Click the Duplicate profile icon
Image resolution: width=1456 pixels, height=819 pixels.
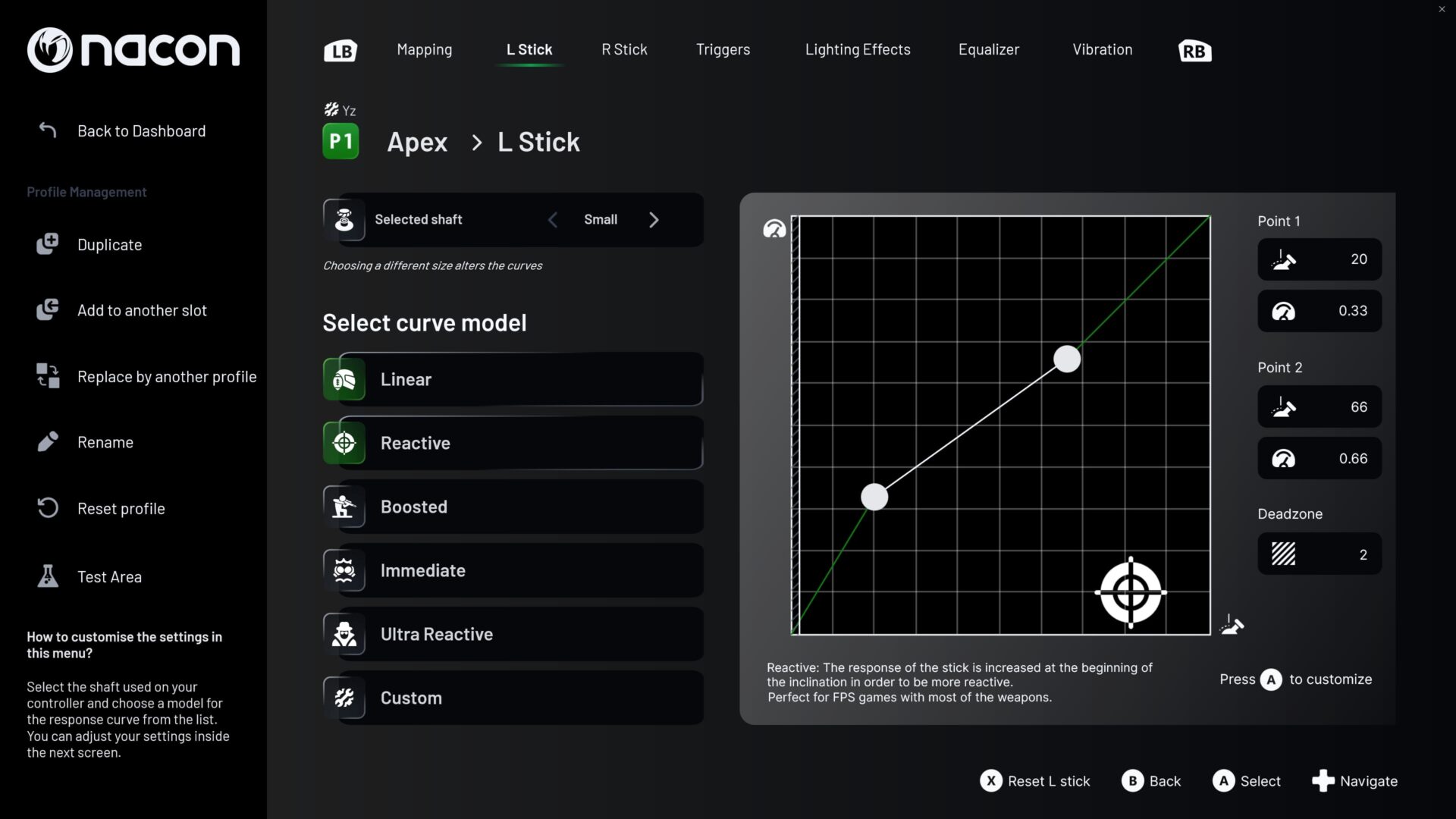click(47, 244)
